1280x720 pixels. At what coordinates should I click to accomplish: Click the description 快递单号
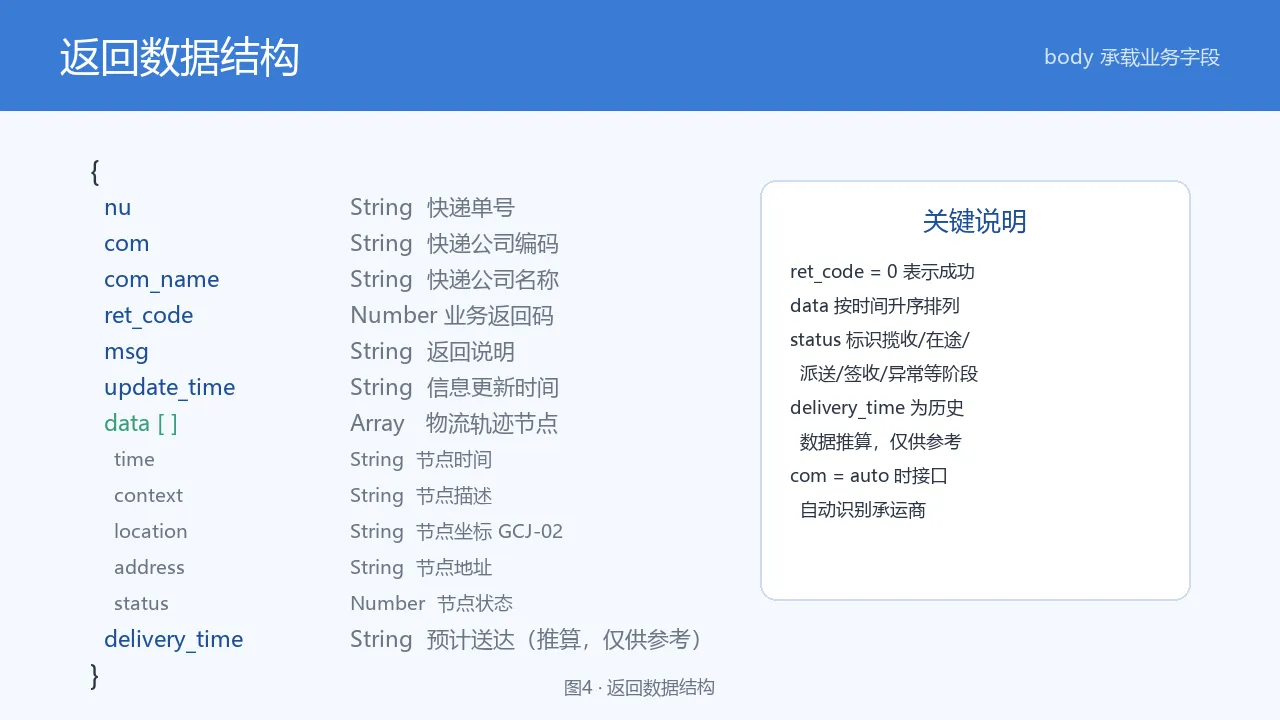[471, 208]
